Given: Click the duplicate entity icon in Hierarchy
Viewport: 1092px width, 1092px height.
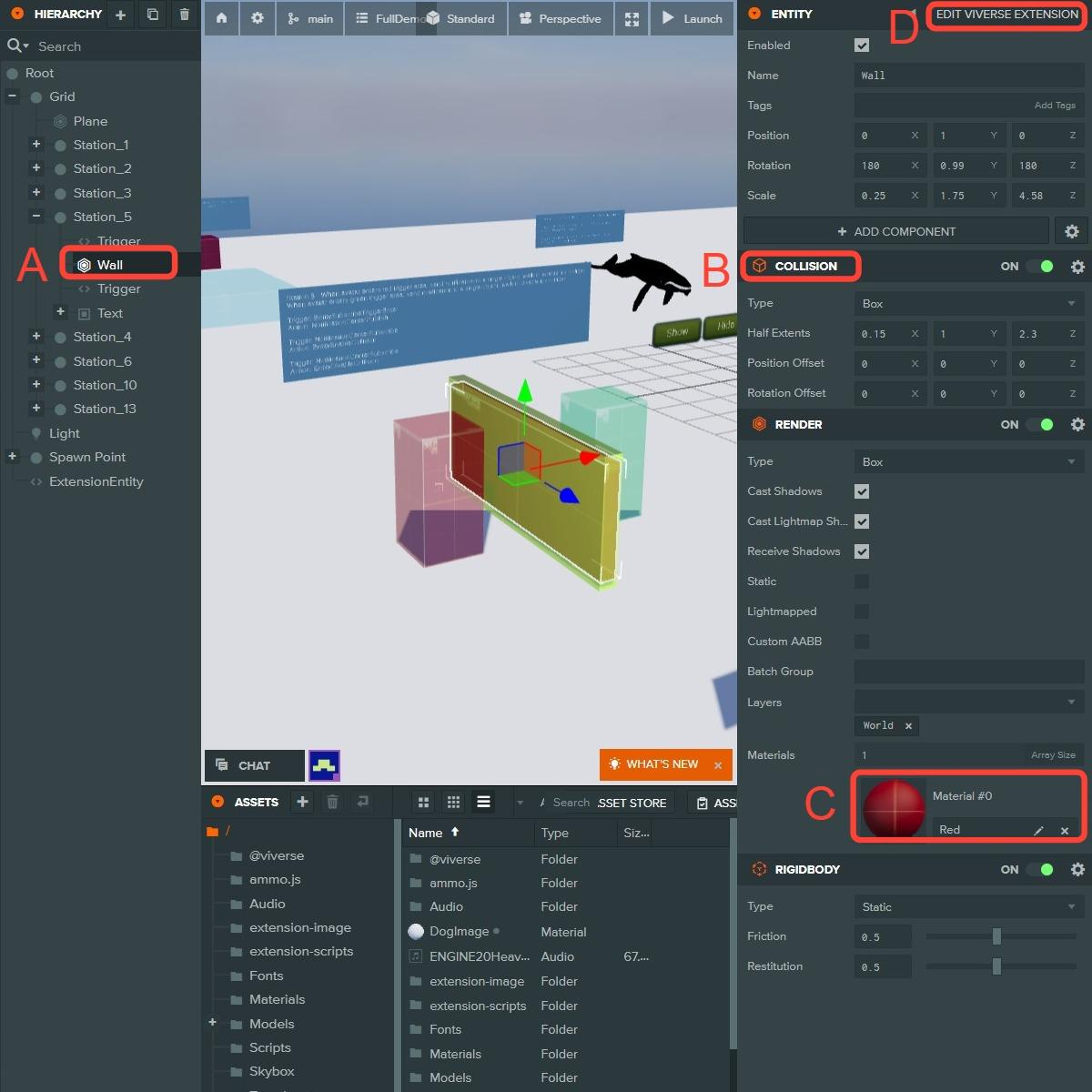Looking at the screenshot, I should (152, 15).
